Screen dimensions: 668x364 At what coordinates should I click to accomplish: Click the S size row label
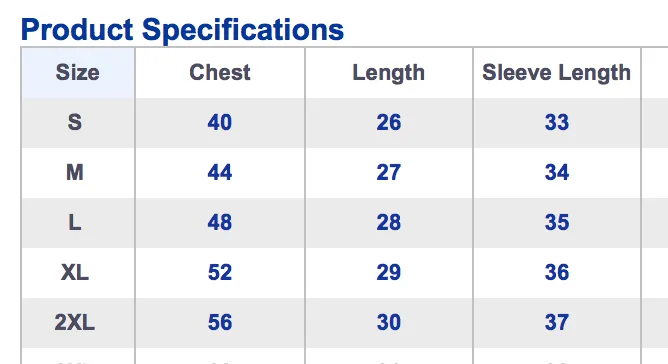click(75, 122)
